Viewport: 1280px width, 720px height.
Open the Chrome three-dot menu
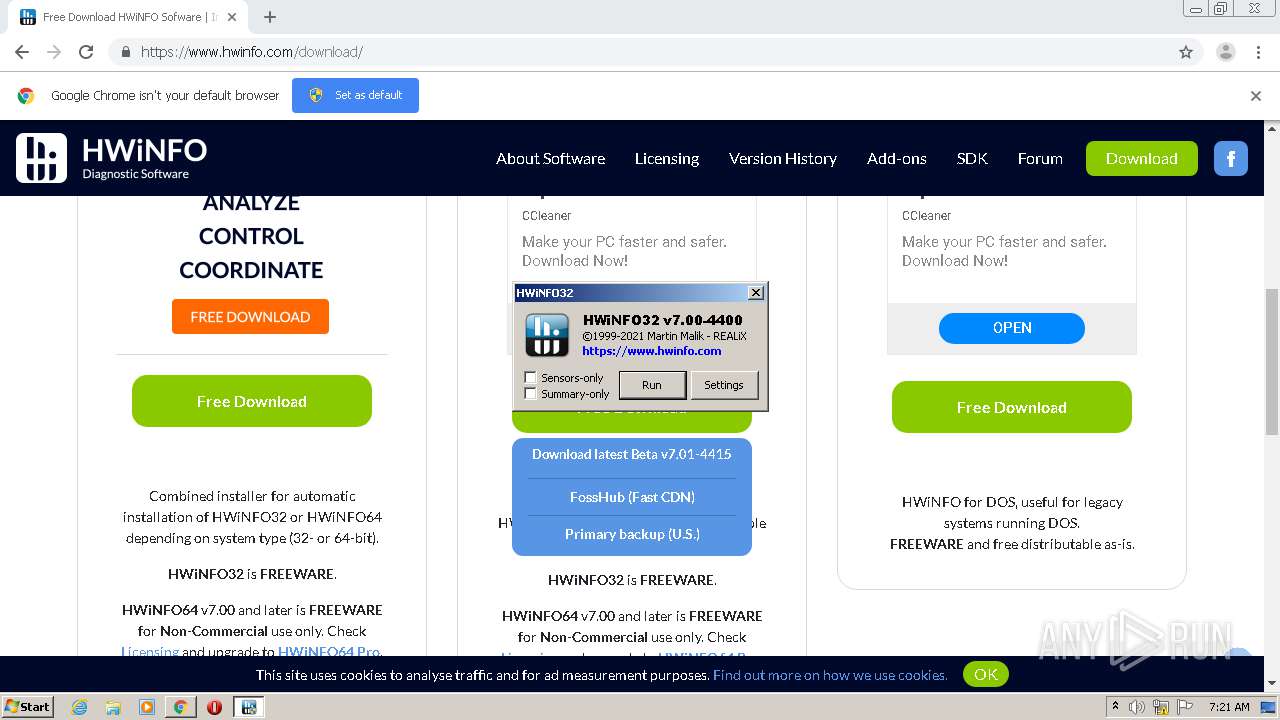point(1258,52)
